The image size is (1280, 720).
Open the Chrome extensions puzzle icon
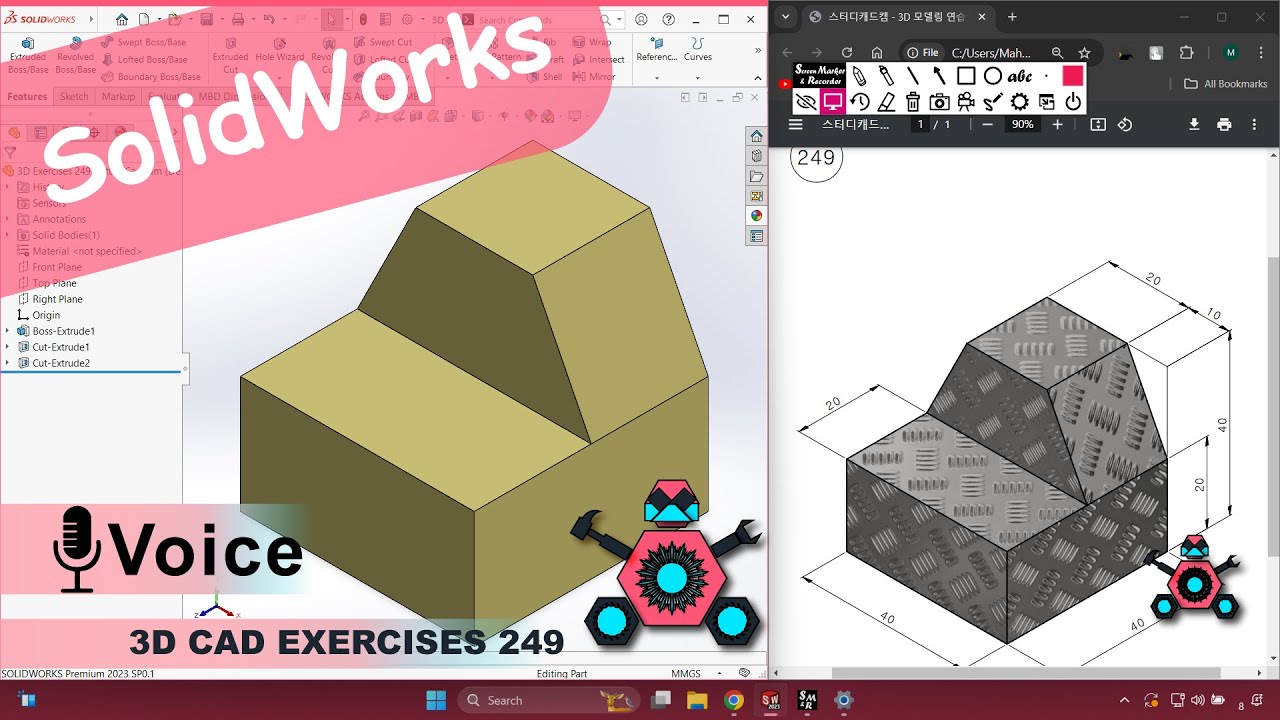pos(1187,53)
